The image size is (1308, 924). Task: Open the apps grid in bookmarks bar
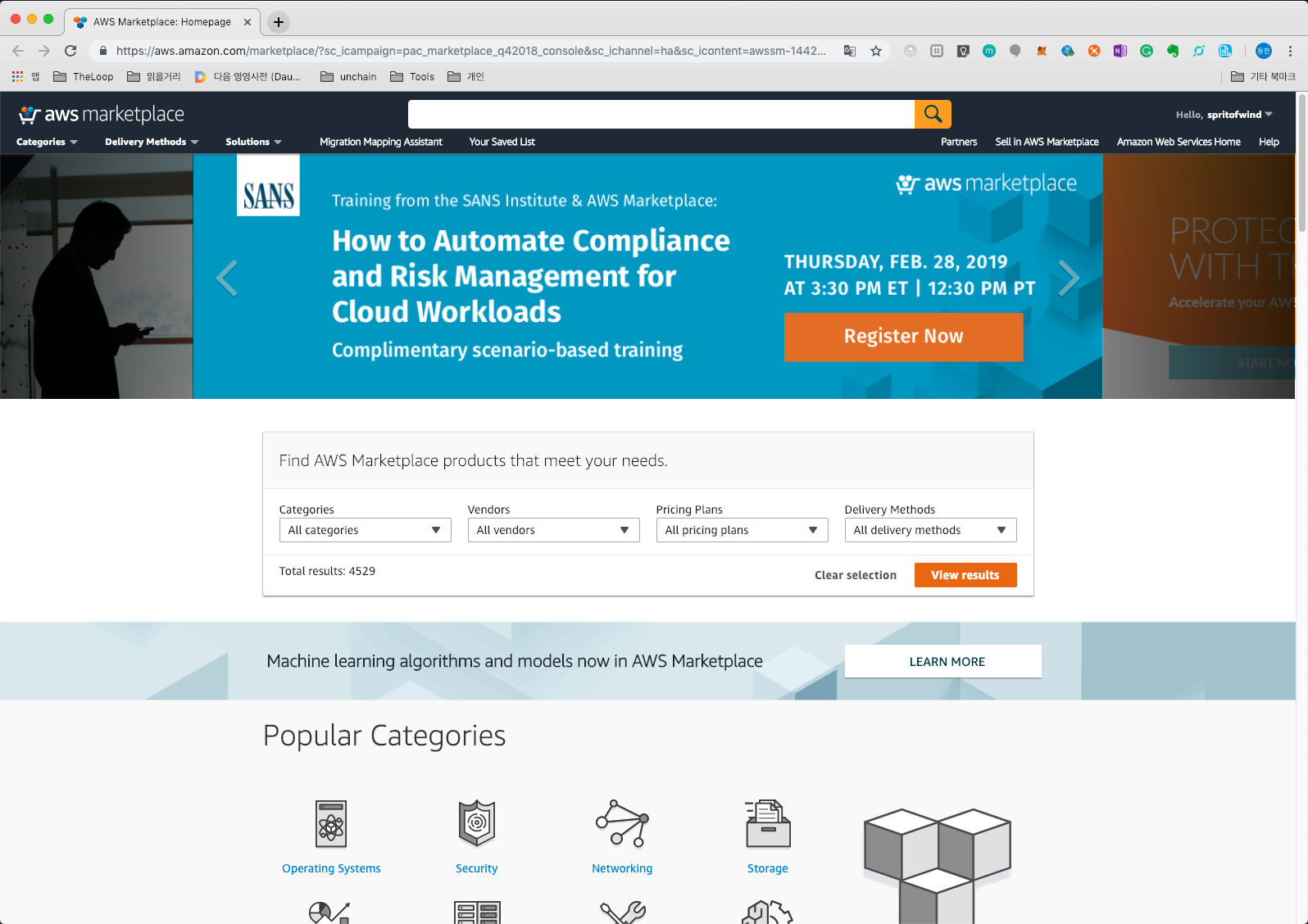[17, 76]
